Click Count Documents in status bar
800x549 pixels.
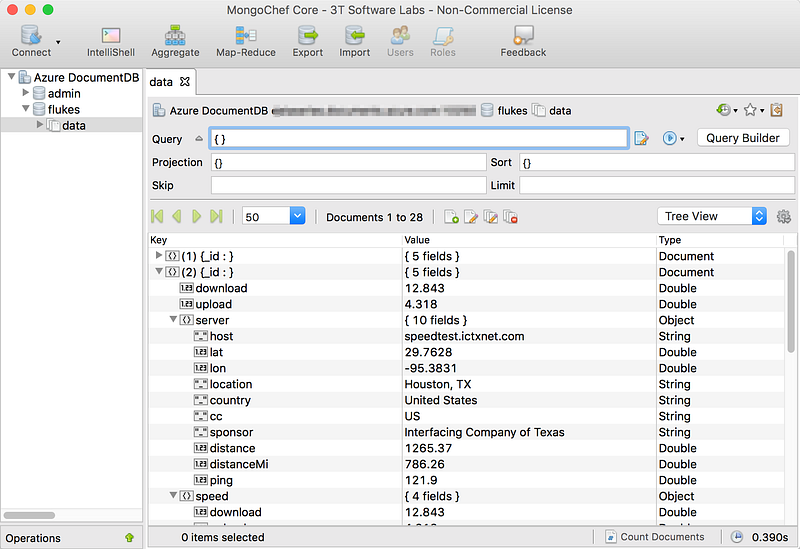pyautogui.click(x=655, y=537)
